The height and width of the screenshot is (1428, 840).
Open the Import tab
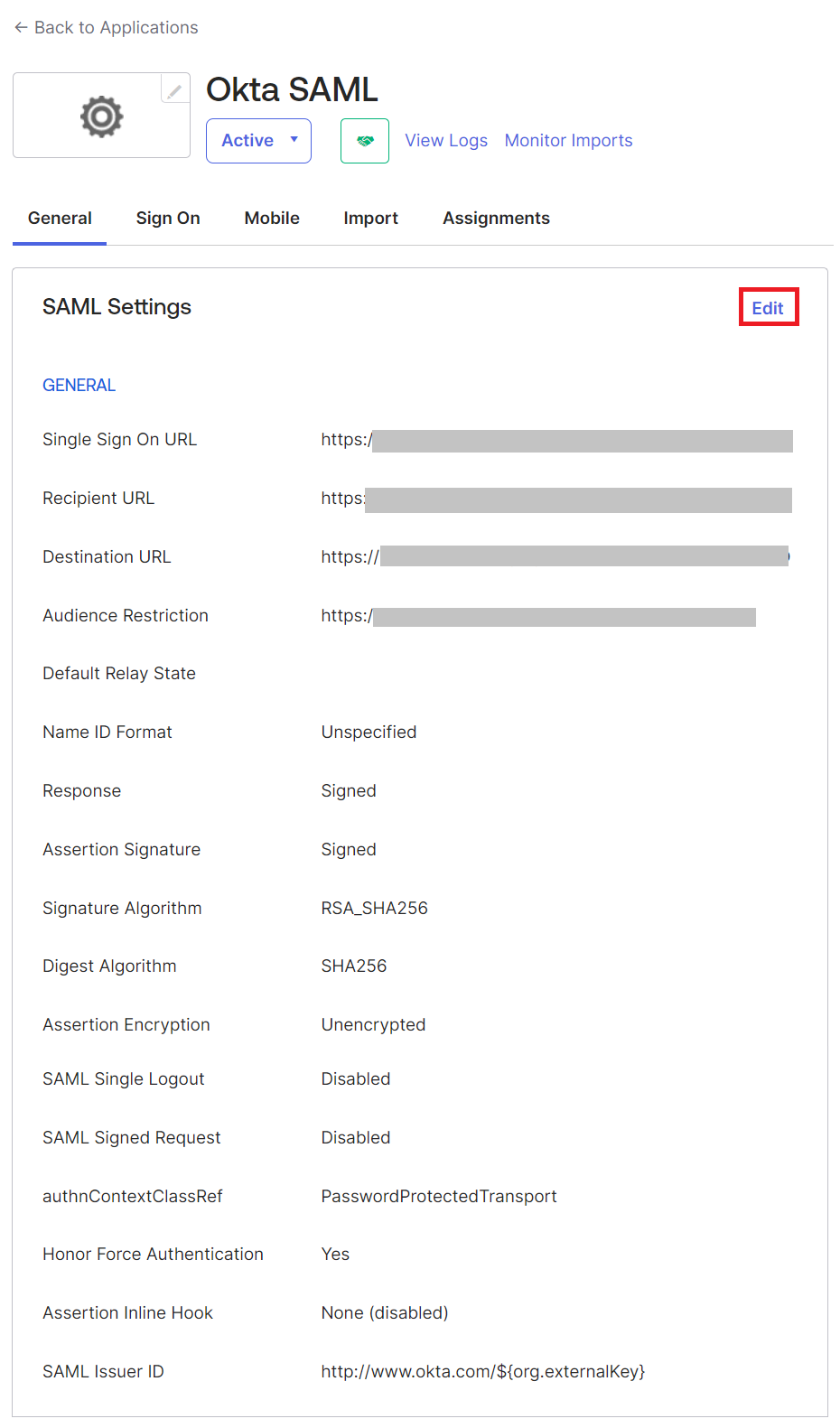370,219
